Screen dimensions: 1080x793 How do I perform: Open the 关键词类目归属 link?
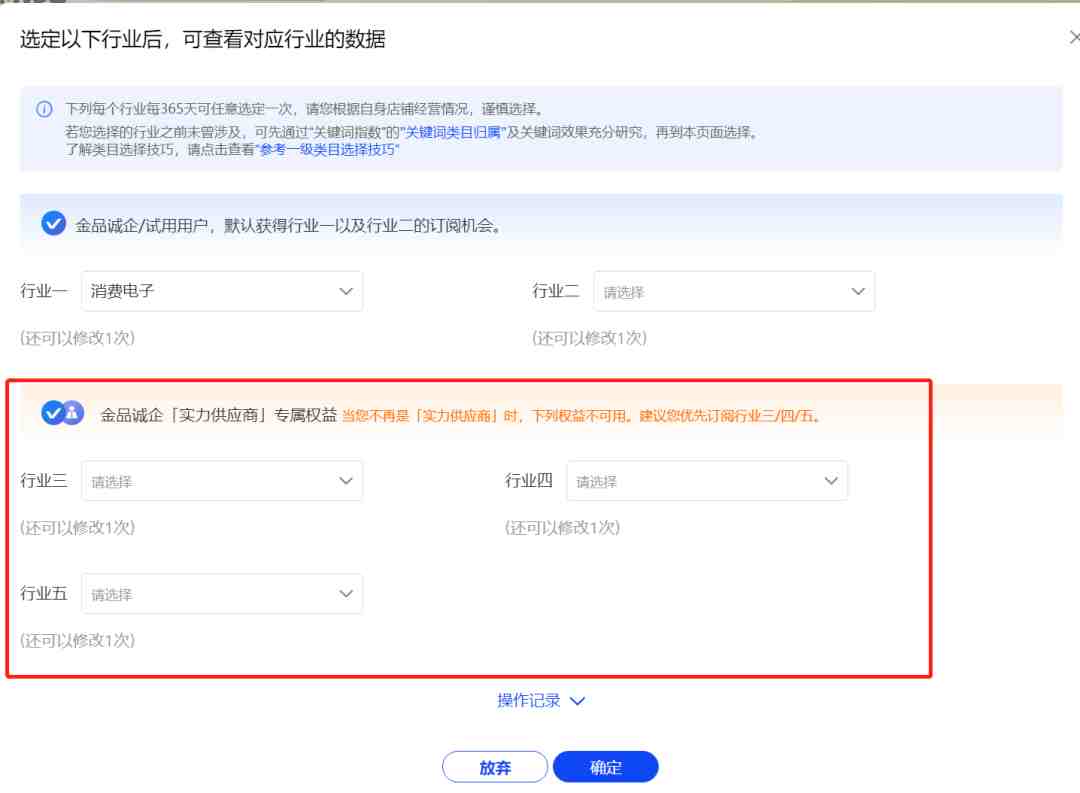(x=453, y=132)
